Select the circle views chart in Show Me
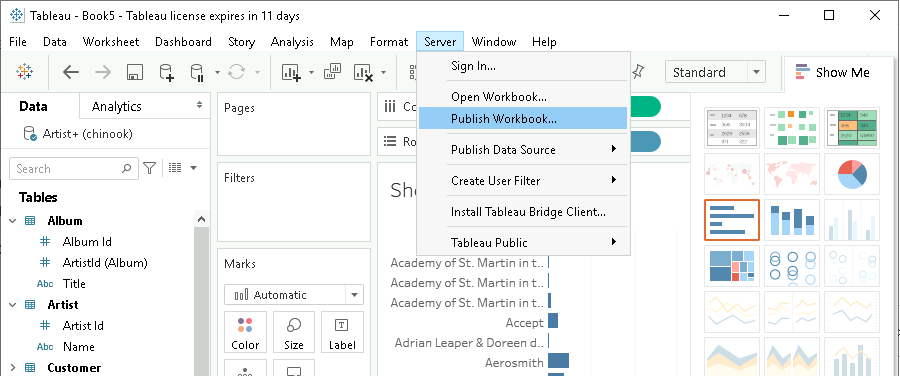Viewport: 900px width, 376px height. coord(792,266)
